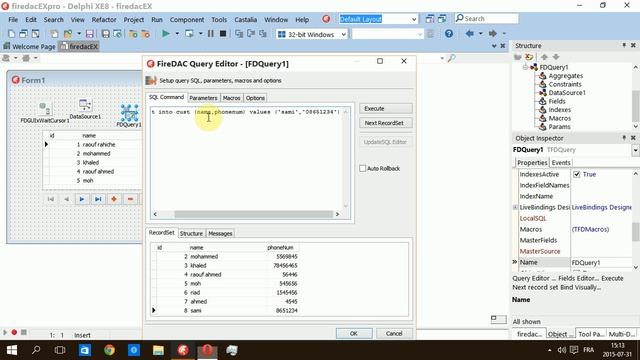Image resolution: width=640 pixels, height=360 pixels.
Task: Click the Pause toolbar icon
Action: pos(211,34)
